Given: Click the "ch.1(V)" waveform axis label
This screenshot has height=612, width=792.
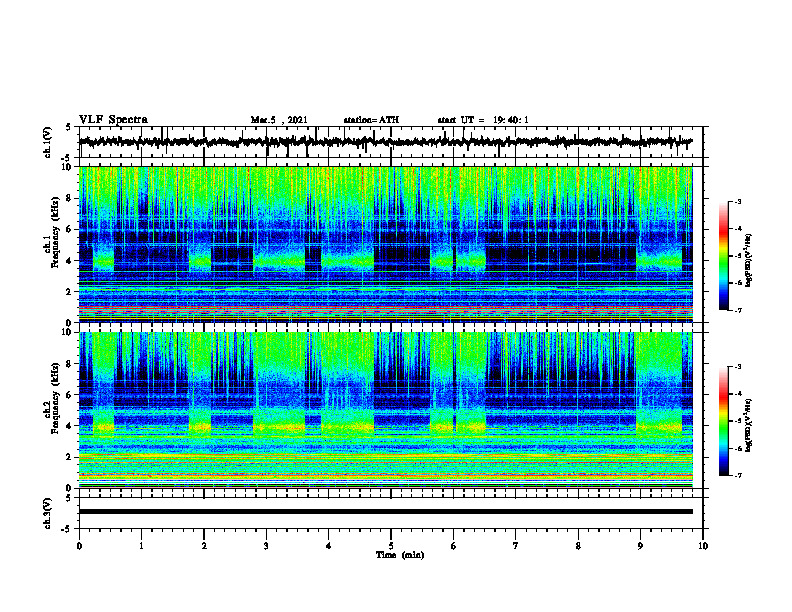Looking at the screenshot, I should tap(47, 142).
